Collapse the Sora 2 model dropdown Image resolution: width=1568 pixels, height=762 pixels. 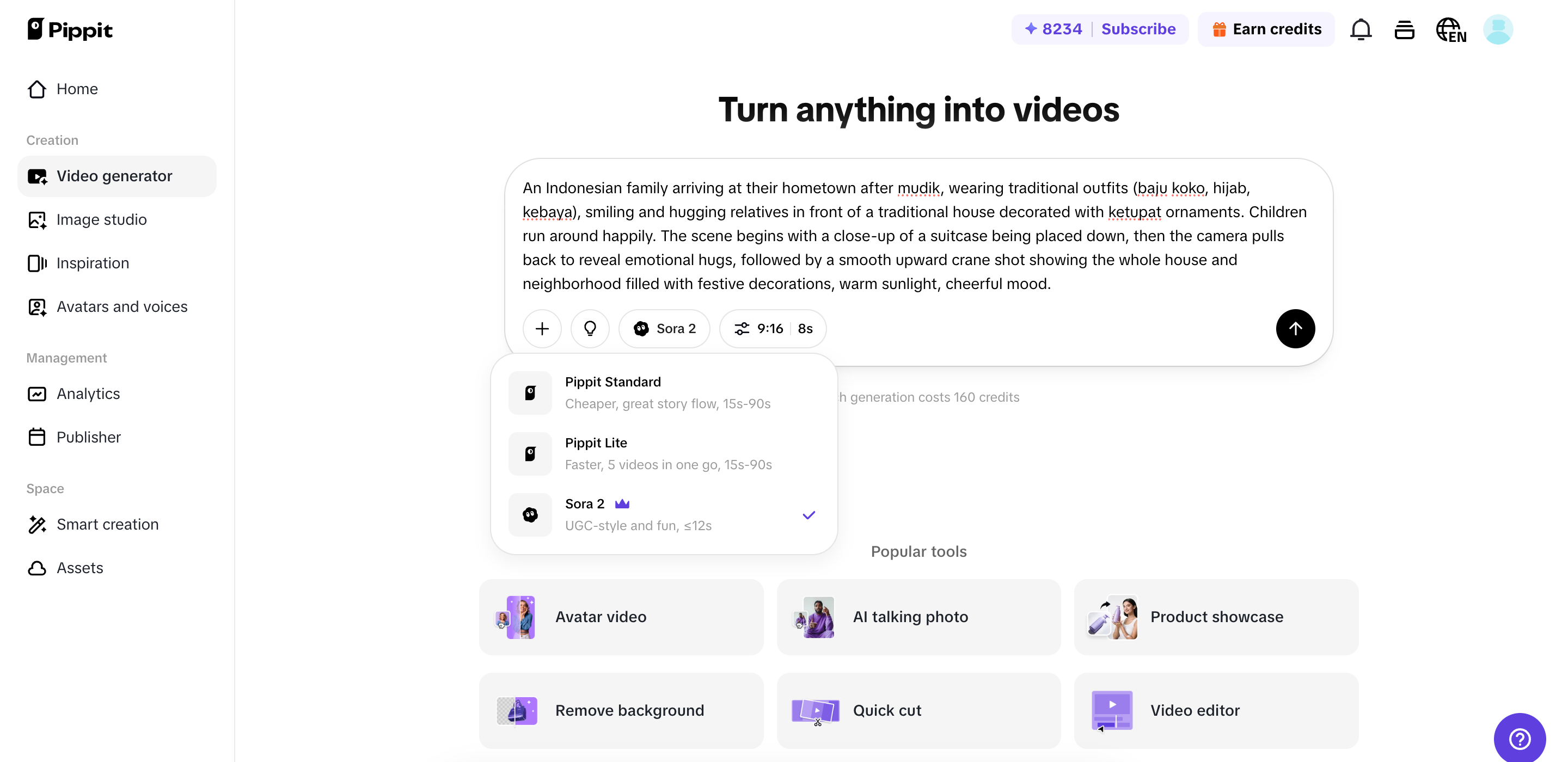click(x=664, y=329)
